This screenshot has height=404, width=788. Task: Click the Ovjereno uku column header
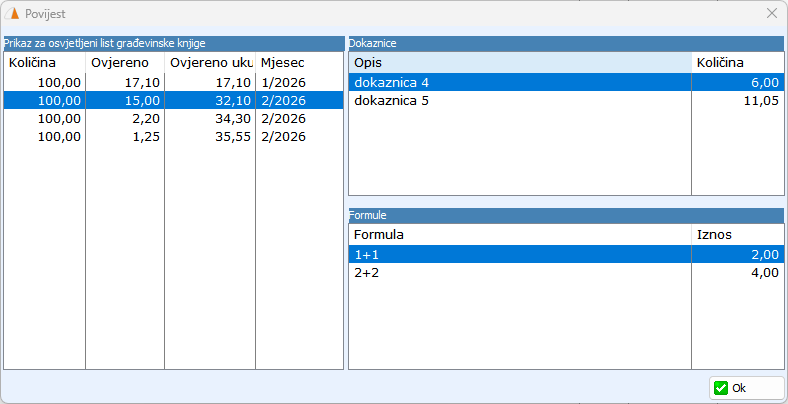209,62
